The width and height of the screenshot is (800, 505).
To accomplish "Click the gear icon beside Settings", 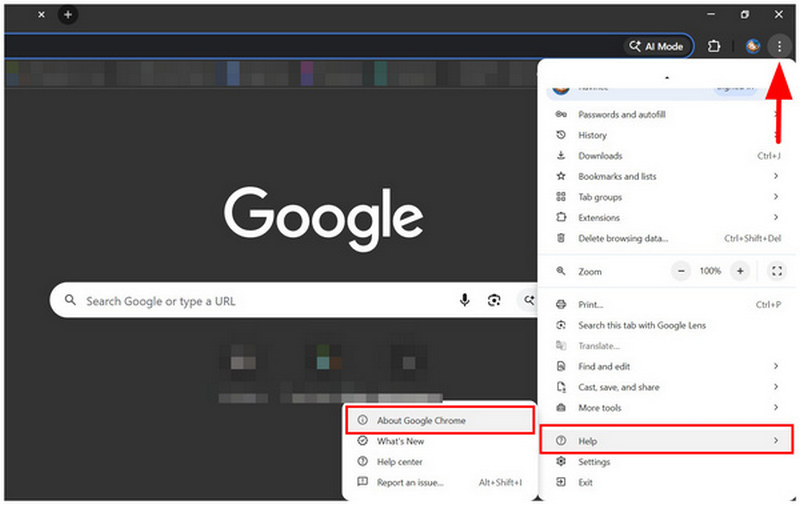I will 561,461.
